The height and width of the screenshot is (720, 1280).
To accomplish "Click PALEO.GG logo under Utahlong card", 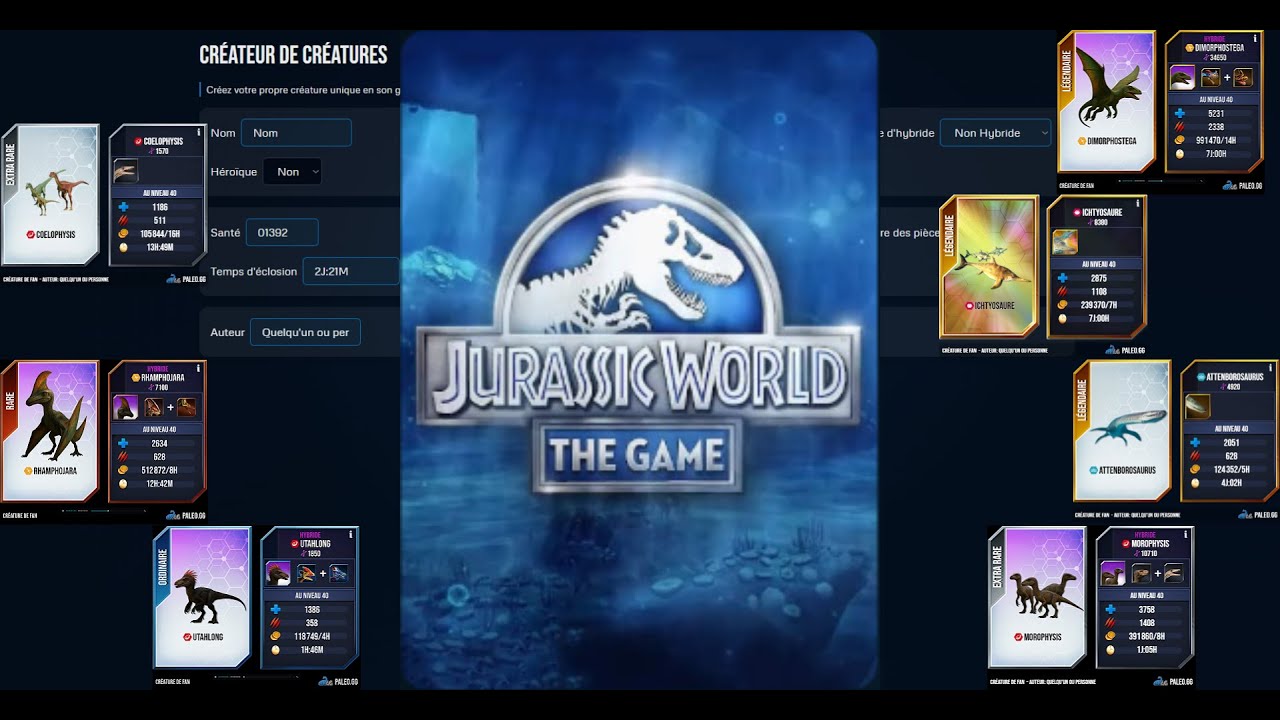I will coord(338,681).
